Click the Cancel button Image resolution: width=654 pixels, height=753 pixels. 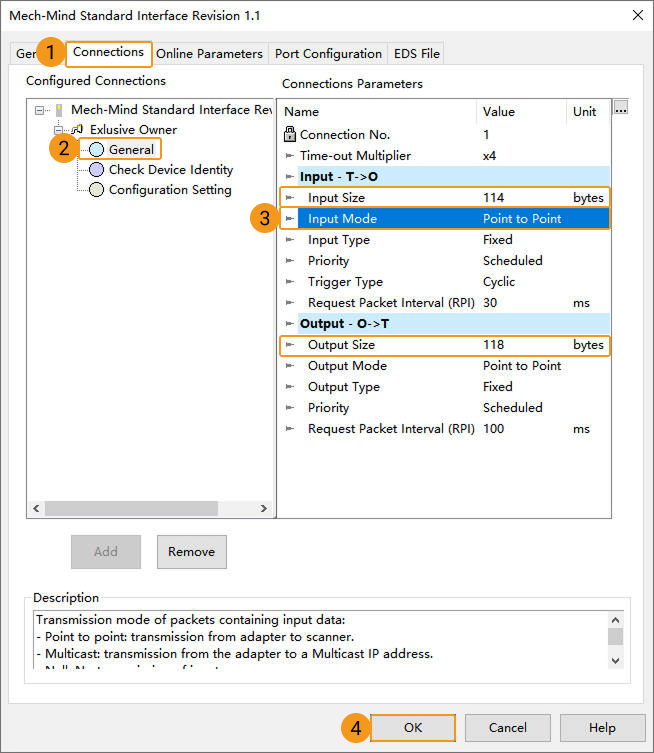[x=508, y=728]
